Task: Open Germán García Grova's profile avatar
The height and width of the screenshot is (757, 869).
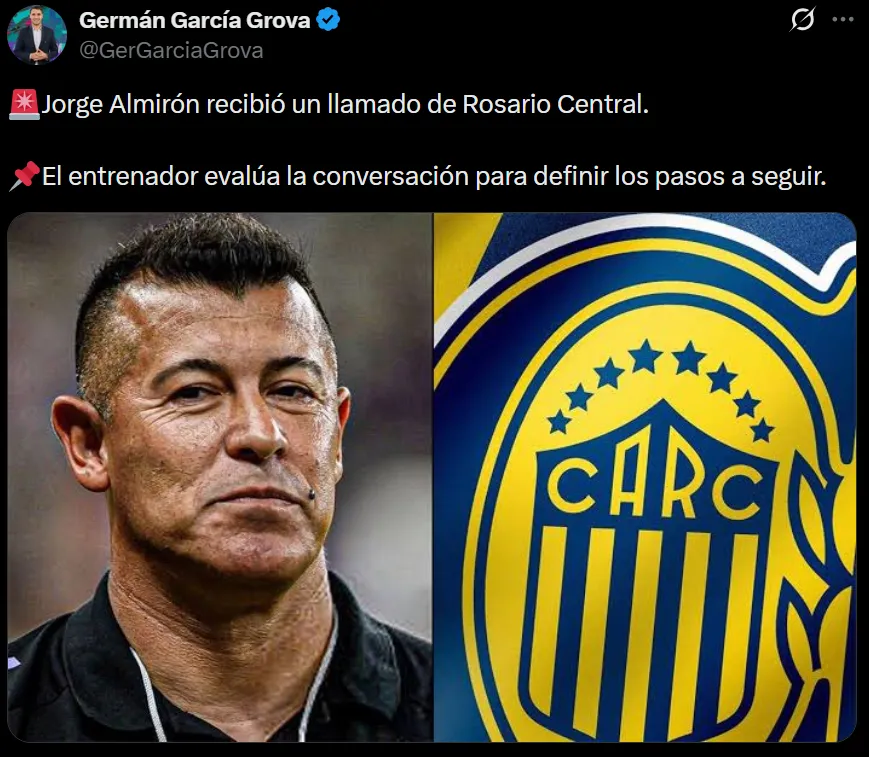Action: [x=37, y=35]
